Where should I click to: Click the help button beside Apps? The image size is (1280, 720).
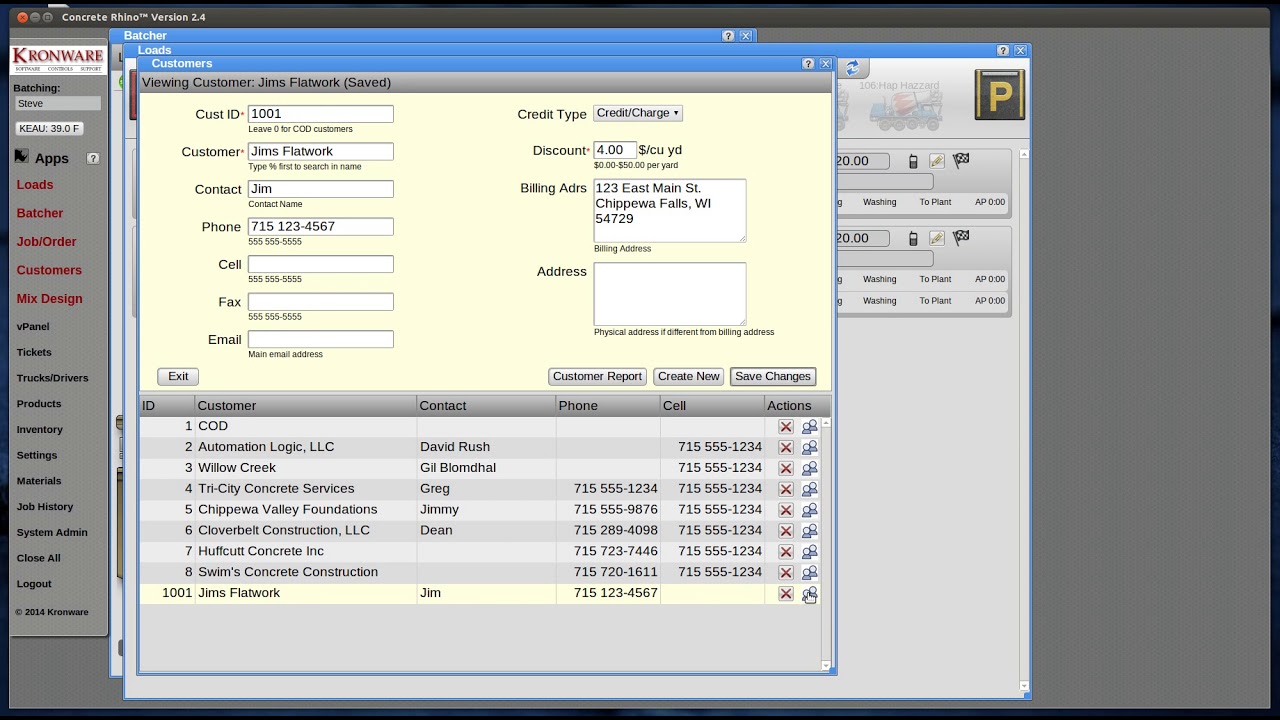pyautogui.click(x=93, y=158)
